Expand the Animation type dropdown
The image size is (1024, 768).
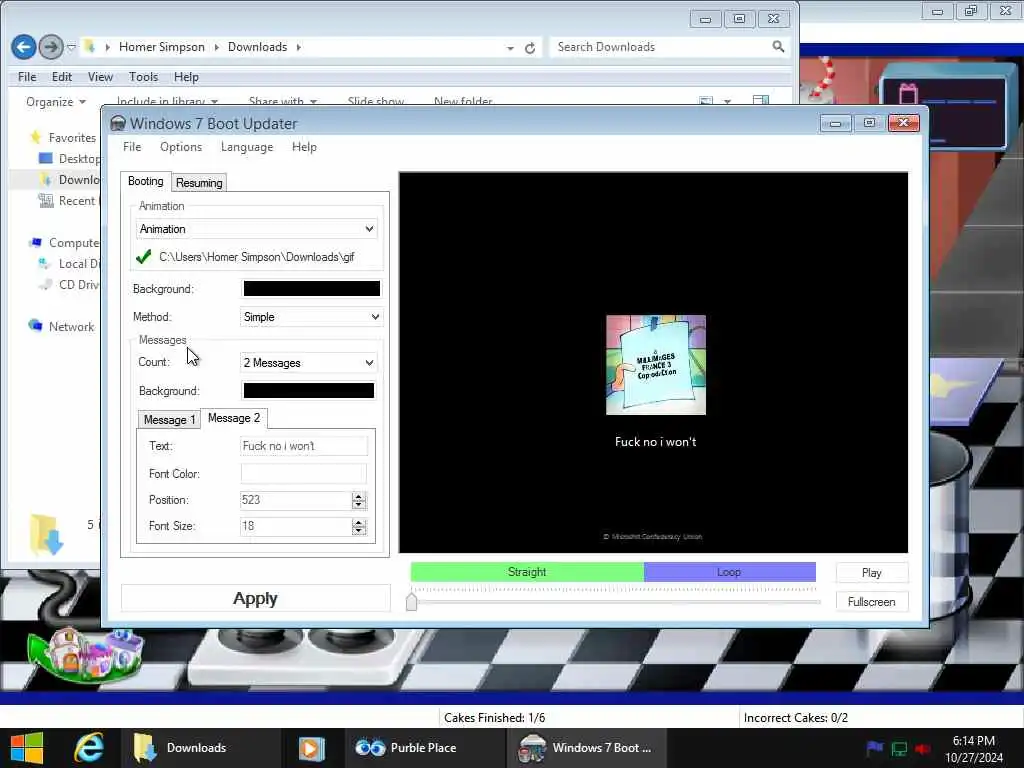[x=257, y=229]
